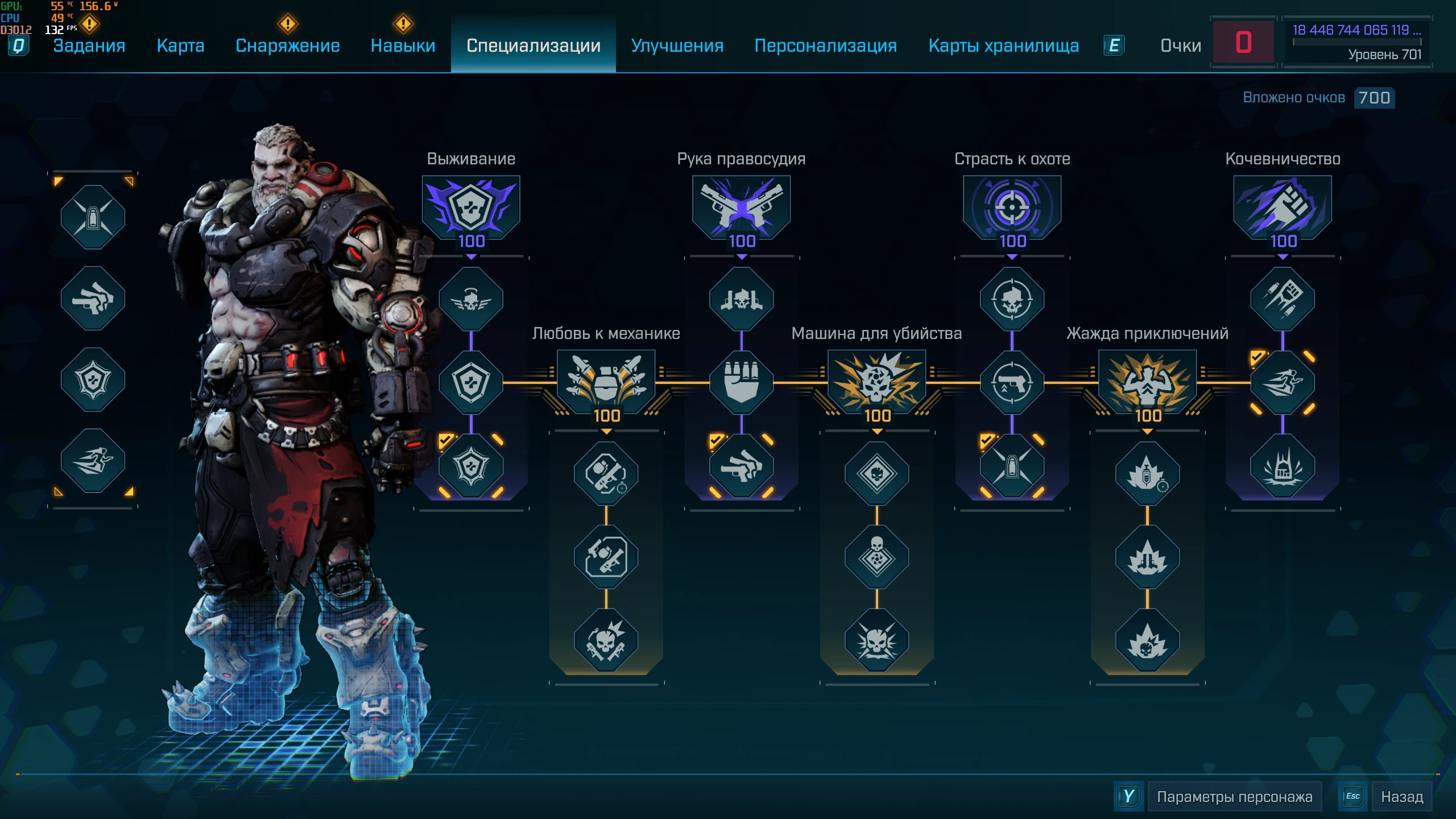Toggle the checked bullet perk in Страсть к охоте
The width and height of the screenshot is (1456, 819).
[x=1012, y=466]
